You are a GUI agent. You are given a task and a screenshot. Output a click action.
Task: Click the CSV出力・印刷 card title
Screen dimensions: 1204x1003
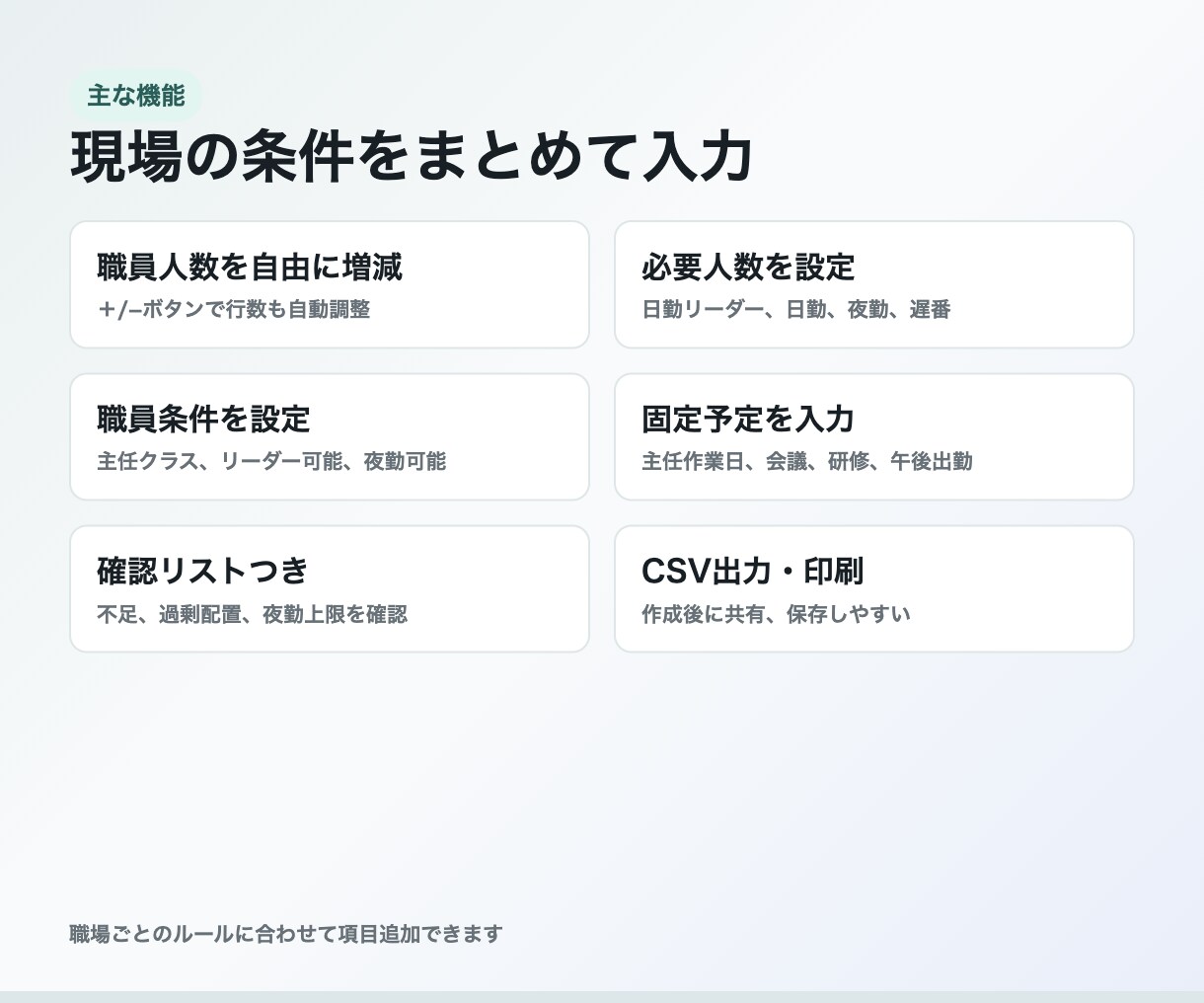[x=753, y=571]
